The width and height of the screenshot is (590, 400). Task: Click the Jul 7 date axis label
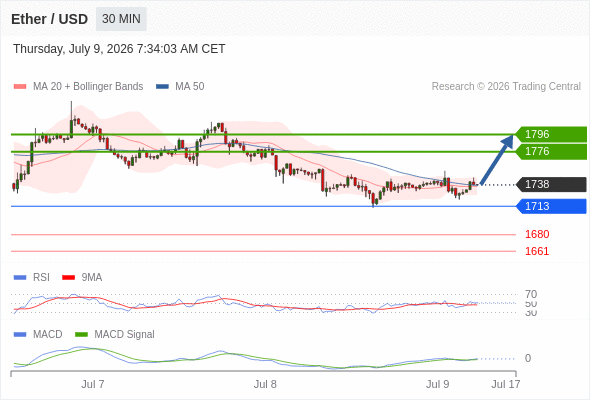93,384
